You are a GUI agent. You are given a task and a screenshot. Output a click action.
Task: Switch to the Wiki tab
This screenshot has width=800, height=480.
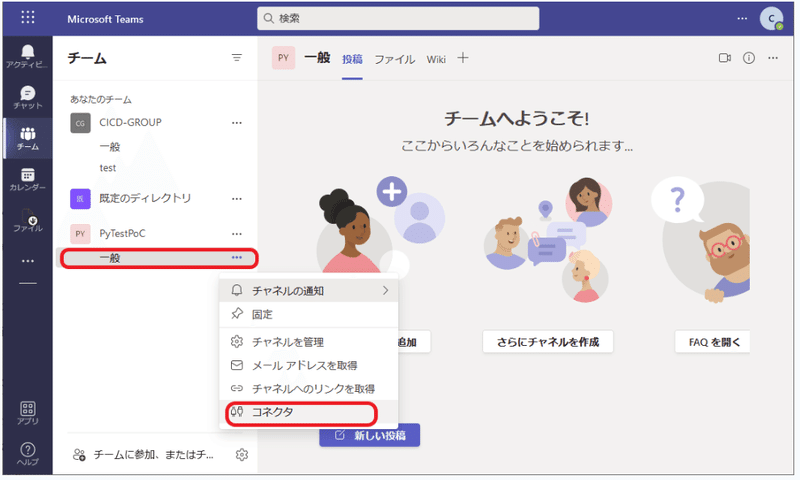click(436, 59)
